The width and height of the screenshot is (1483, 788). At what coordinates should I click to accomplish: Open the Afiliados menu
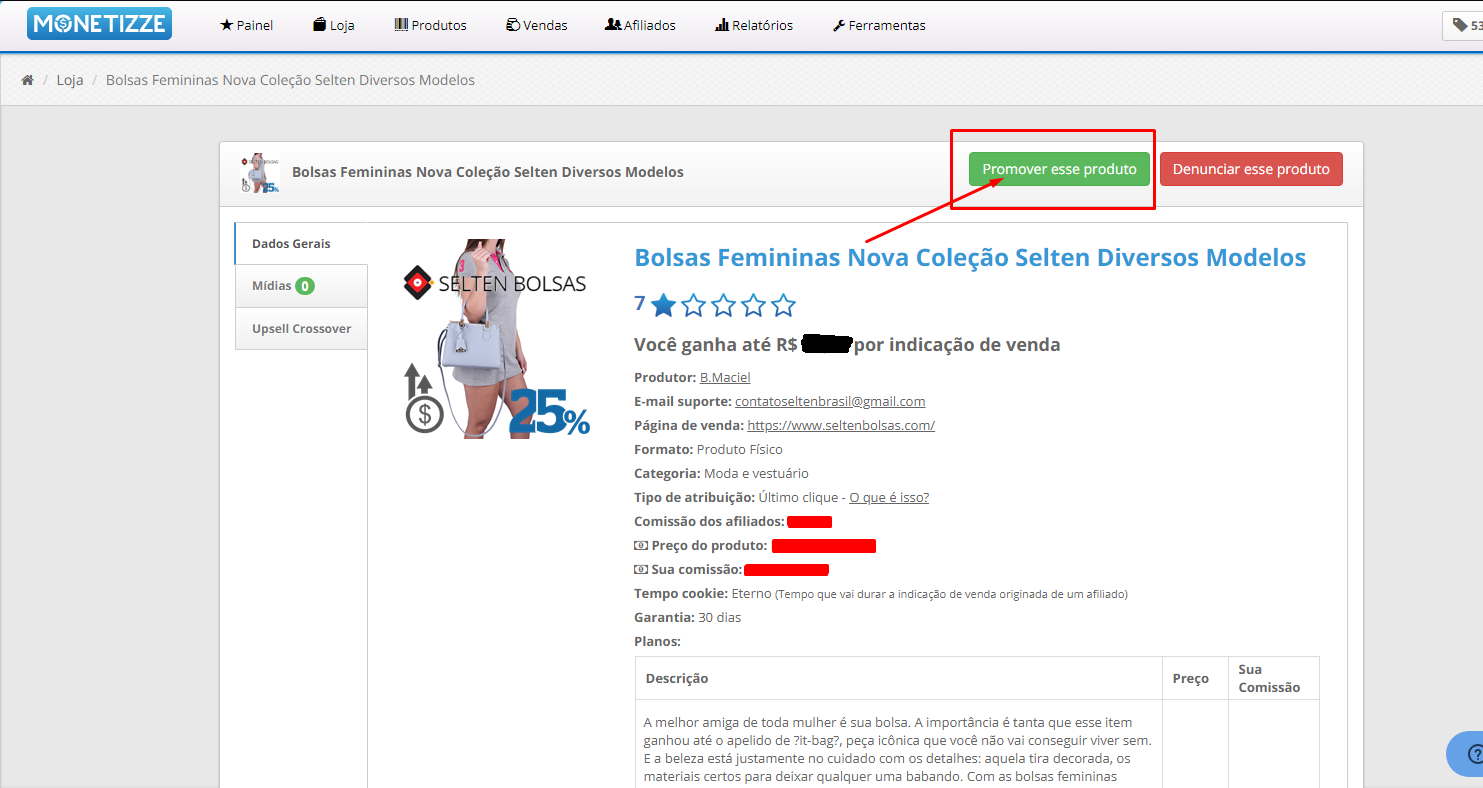[641, 25]
